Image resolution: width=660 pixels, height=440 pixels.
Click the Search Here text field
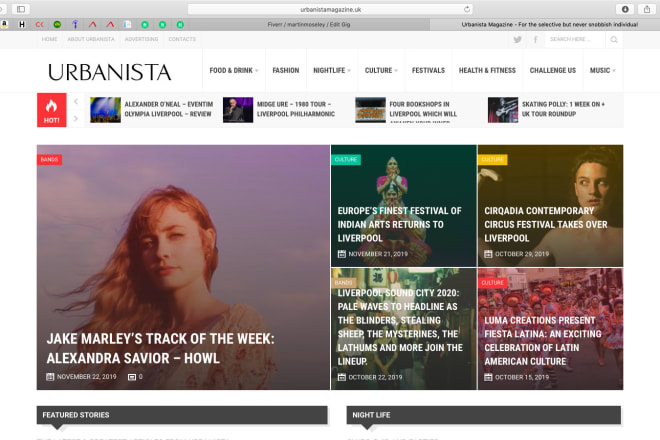576,39
